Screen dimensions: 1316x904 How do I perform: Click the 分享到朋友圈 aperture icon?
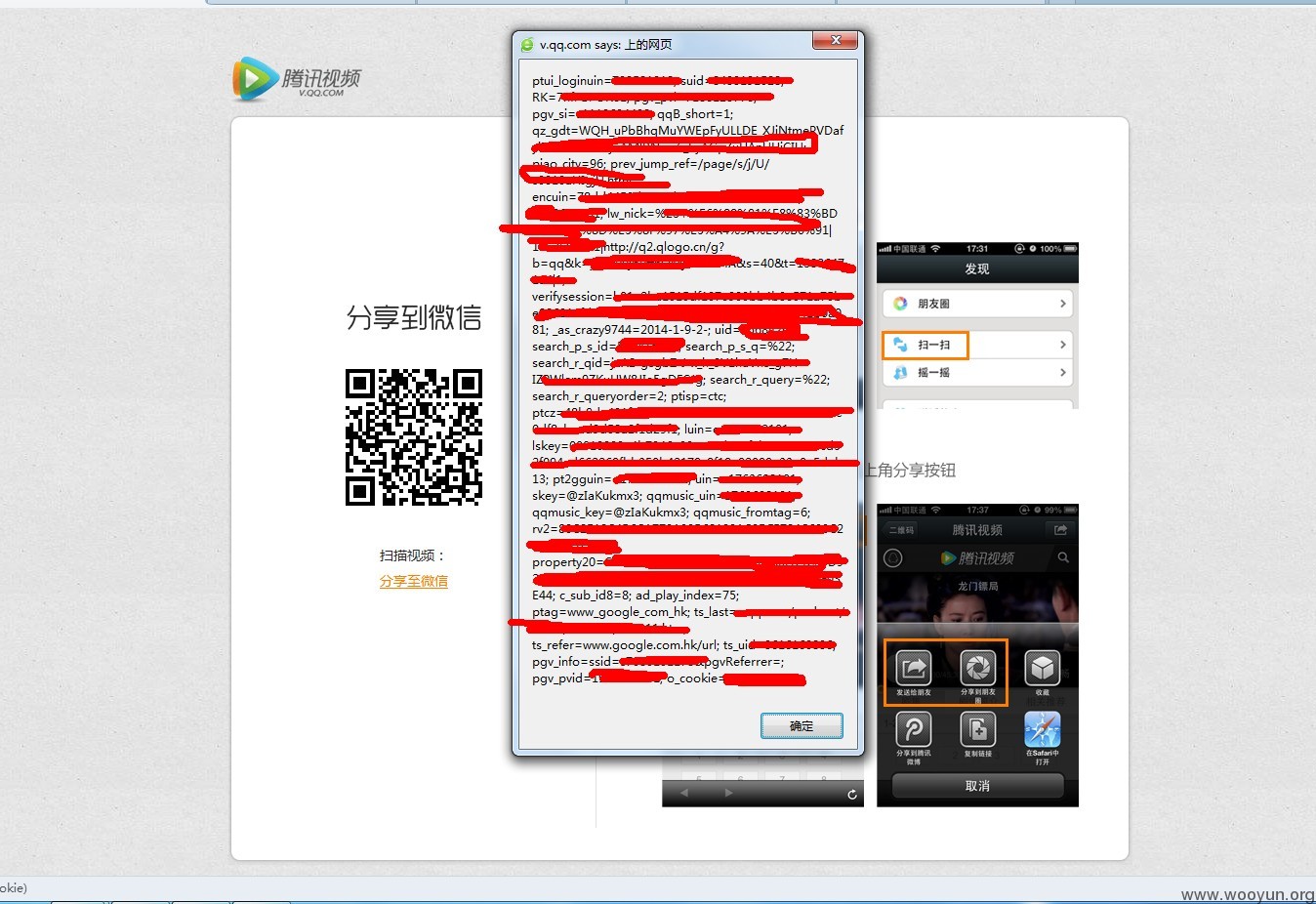tap(977, 669)
